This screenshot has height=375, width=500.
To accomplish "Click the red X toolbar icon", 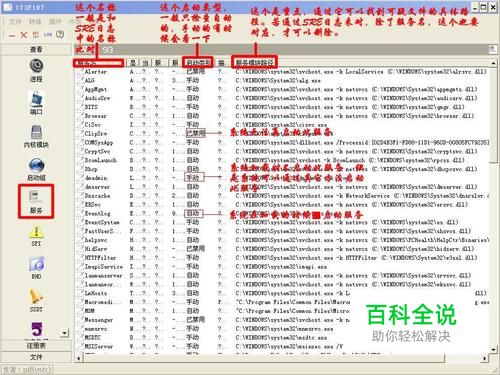I will 24,35.
